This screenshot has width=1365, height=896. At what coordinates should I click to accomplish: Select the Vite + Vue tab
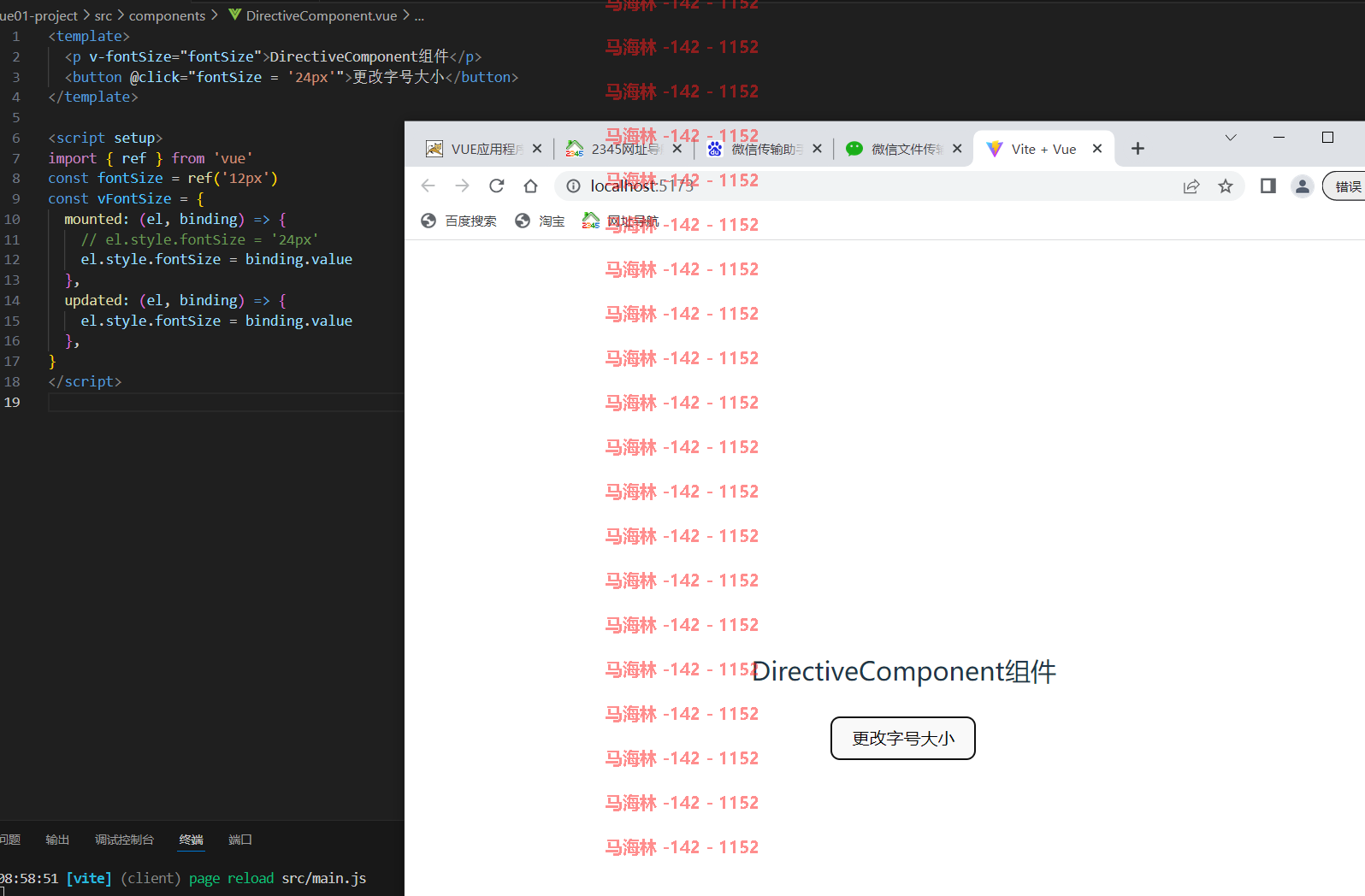click(x=1044, y=149)
